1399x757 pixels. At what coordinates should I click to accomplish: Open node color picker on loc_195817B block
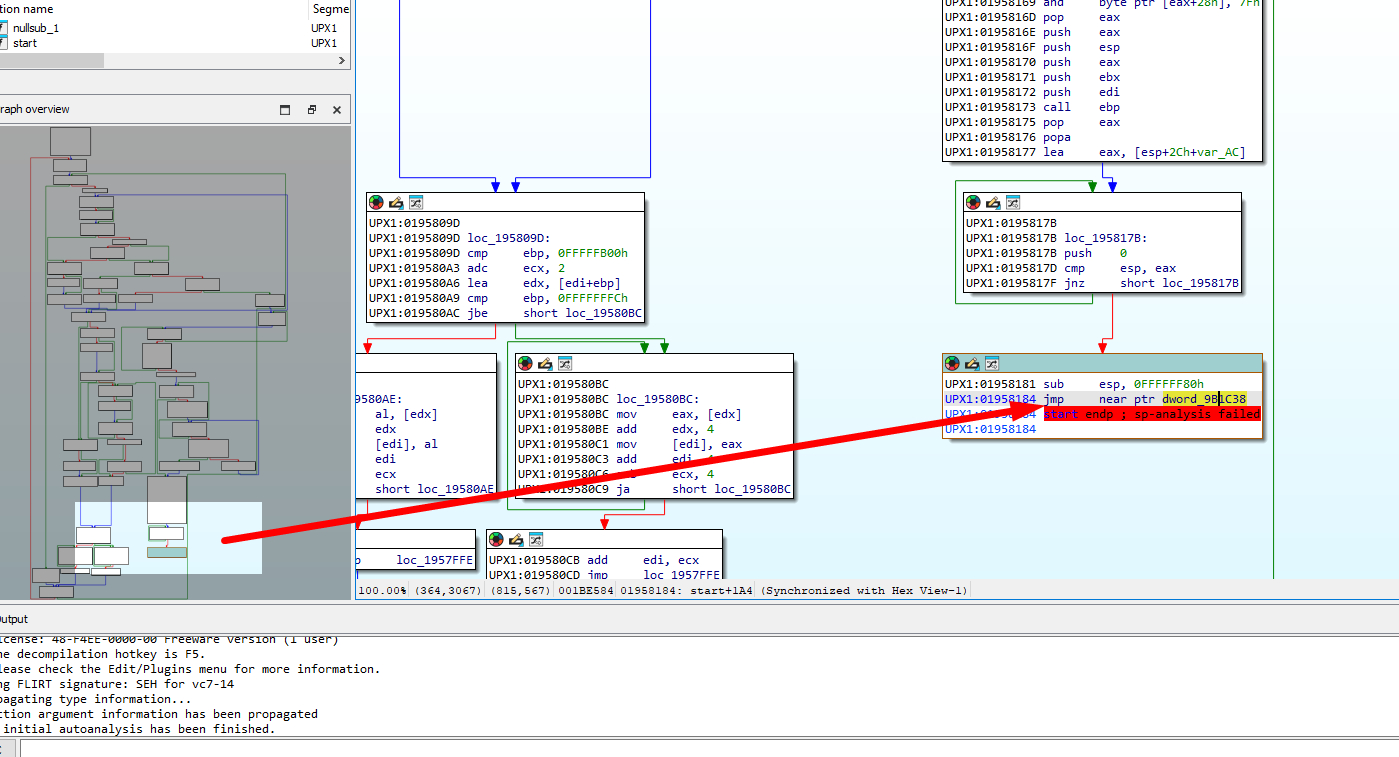pos(973,202)
